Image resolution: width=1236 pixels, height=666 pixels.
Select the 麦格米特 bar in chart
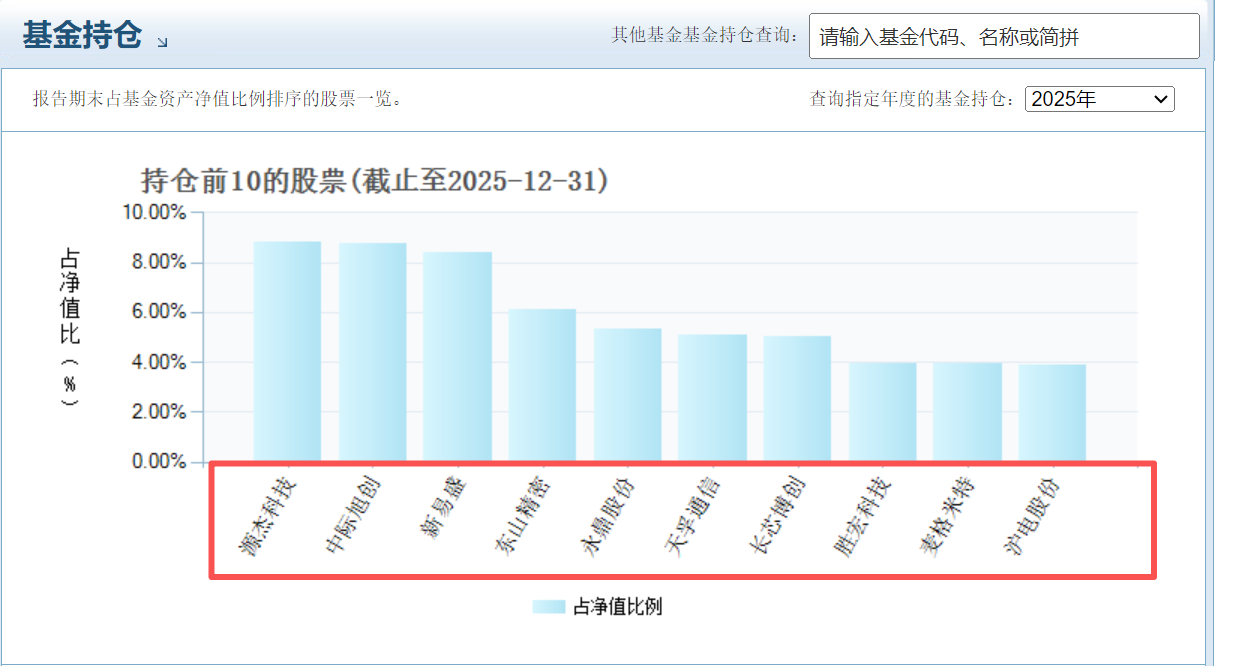(x=967, y=412)
